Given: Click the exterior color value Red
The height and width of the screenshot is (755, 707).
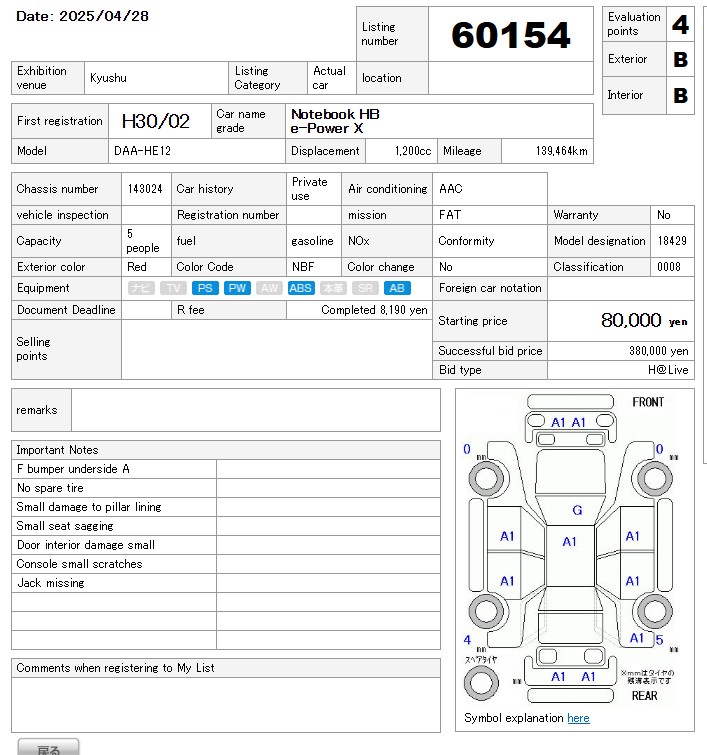Looking at the screenshot, I should pyautogui.click(x=137, y=267).
